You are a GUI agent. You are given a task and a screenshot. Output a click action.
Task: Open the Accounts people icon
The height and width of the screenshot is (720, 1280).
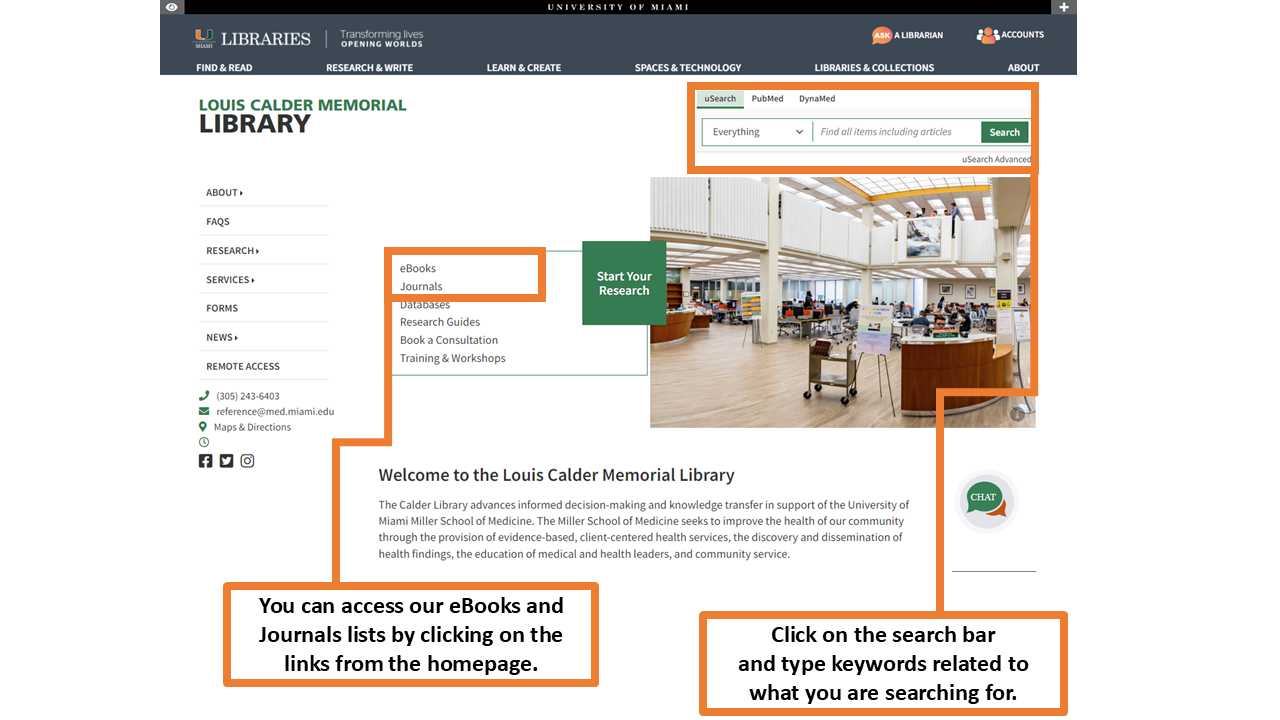[x=987, y=35]
